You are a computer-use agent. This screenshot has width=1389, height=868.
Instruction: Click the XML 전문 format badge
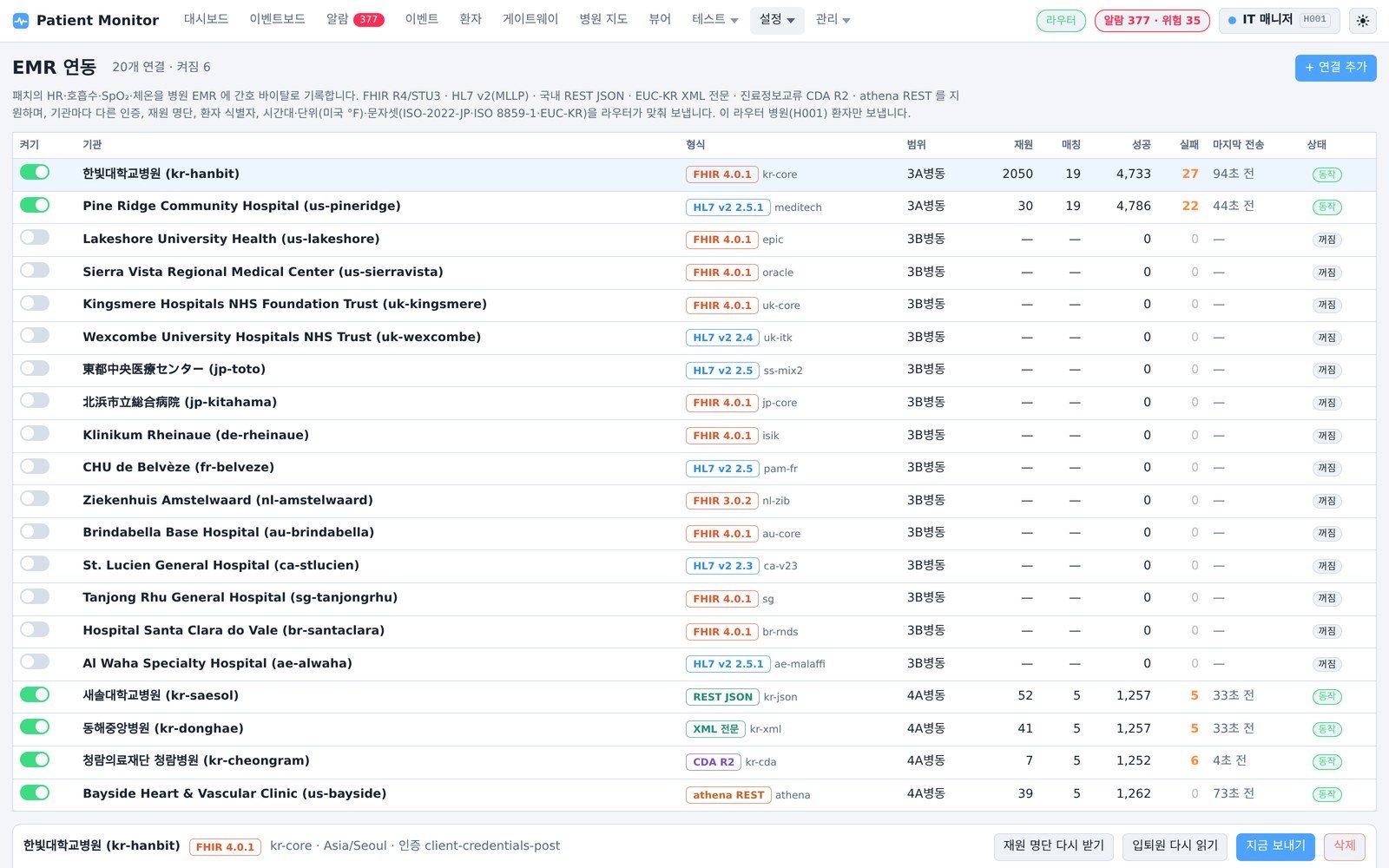[715, 729]
